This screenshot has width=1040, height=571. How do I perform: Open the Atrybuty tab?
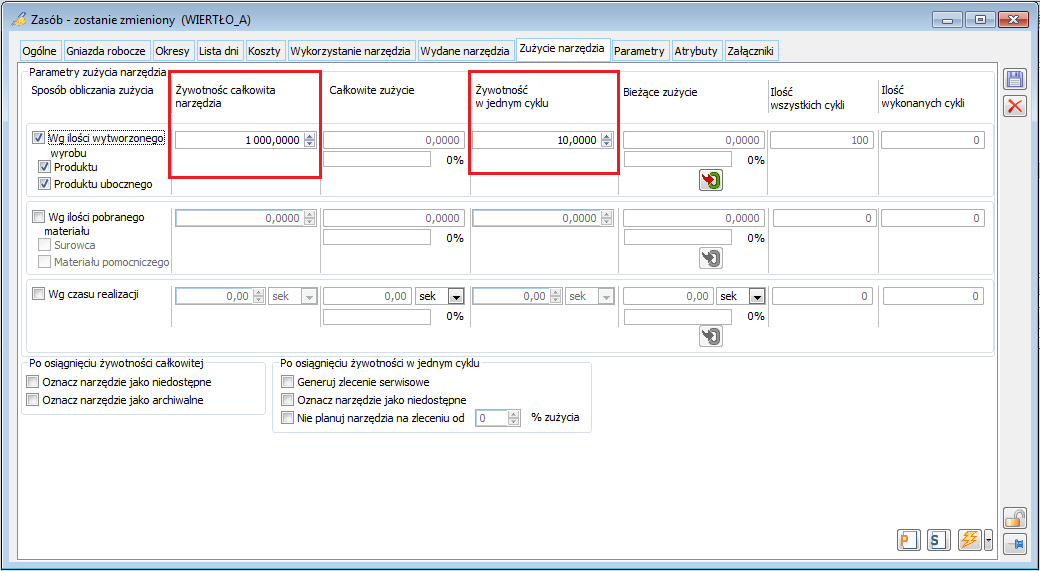click(696, 50)
